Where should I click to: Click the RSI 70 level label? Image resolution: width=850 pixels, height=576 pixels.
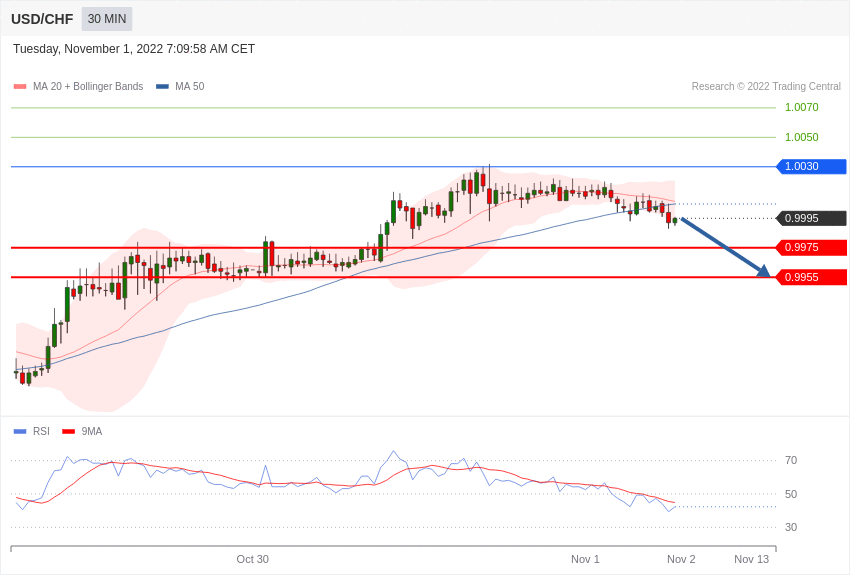click(791, 461)
